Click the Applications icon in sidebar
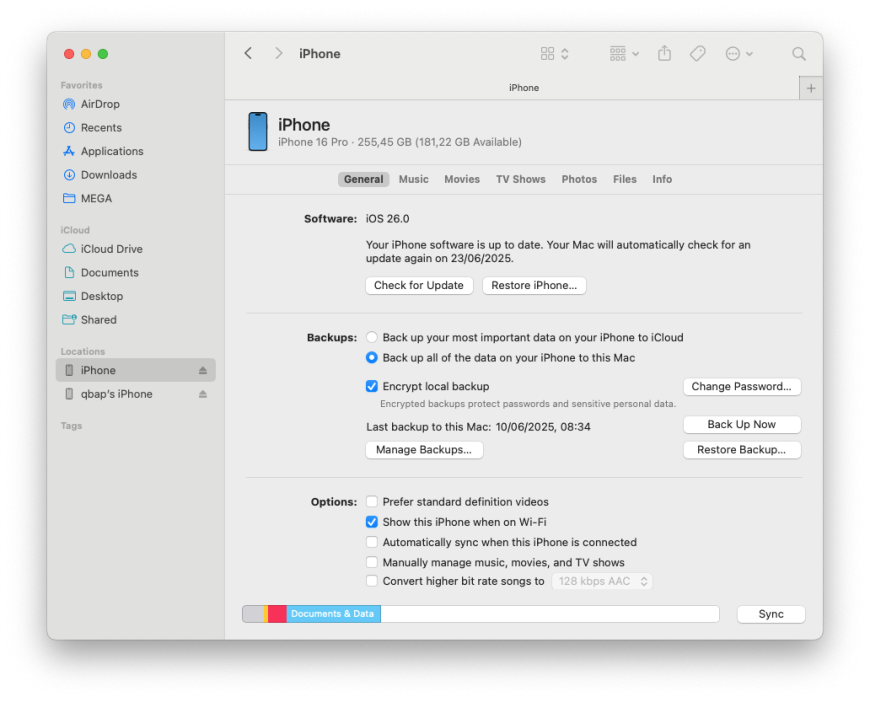870x702 pixels. (x=69, y=151)
